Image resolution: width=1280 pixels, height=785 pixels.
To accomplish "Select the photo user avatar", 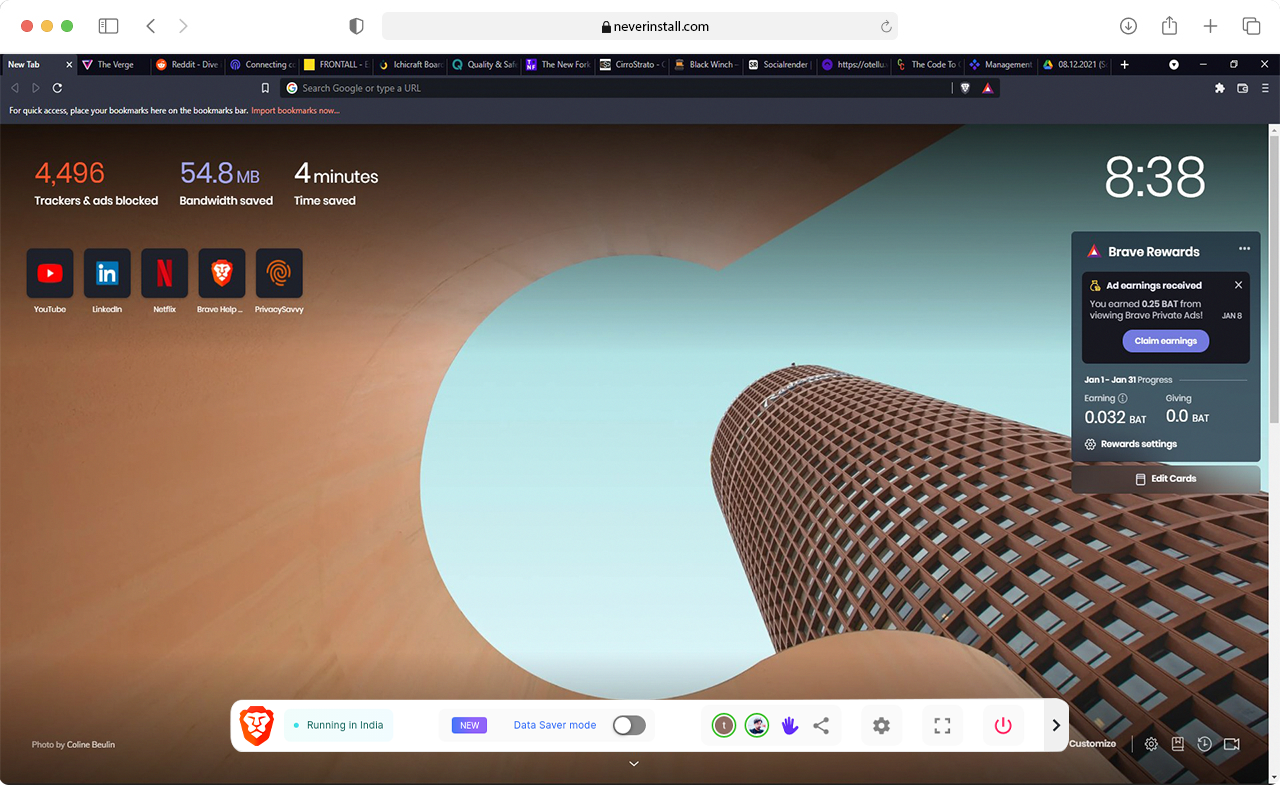I will click(x=757, y=726).
